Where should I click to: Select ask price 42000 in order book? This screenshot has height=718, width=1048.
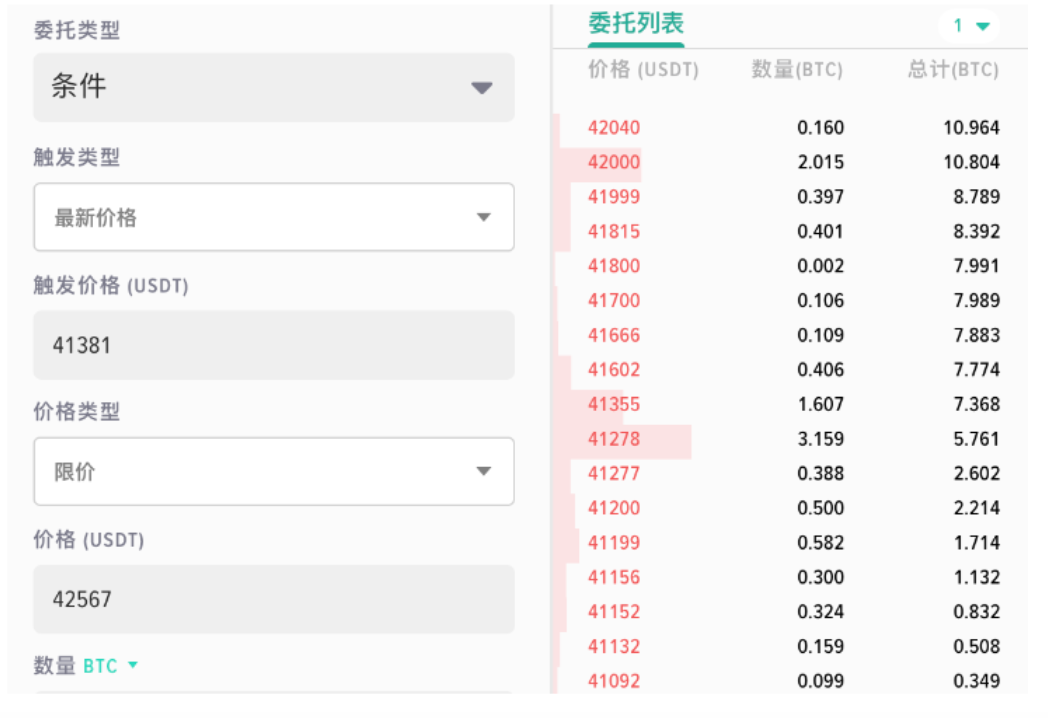tap(614, 162)
